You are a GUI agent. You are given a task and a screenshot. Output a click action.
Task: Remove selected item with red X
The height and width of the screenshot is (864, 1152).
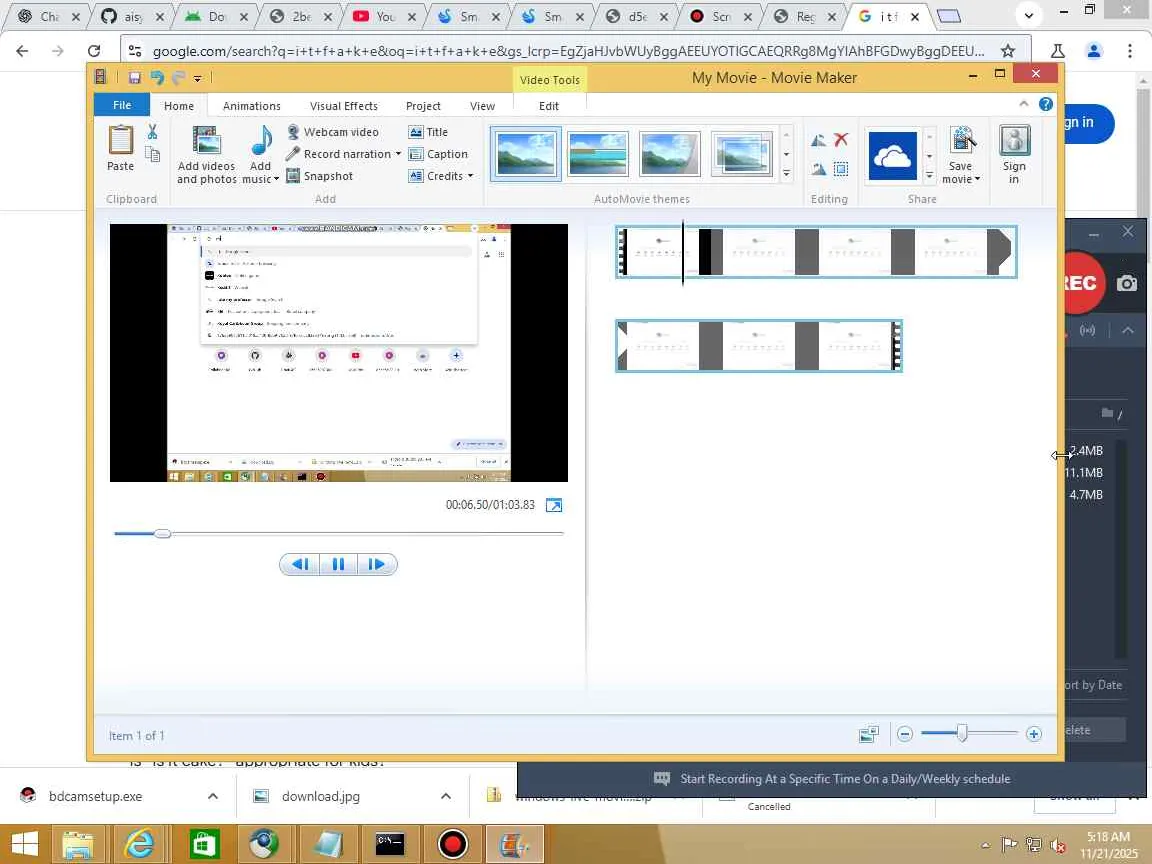(841, 140)
